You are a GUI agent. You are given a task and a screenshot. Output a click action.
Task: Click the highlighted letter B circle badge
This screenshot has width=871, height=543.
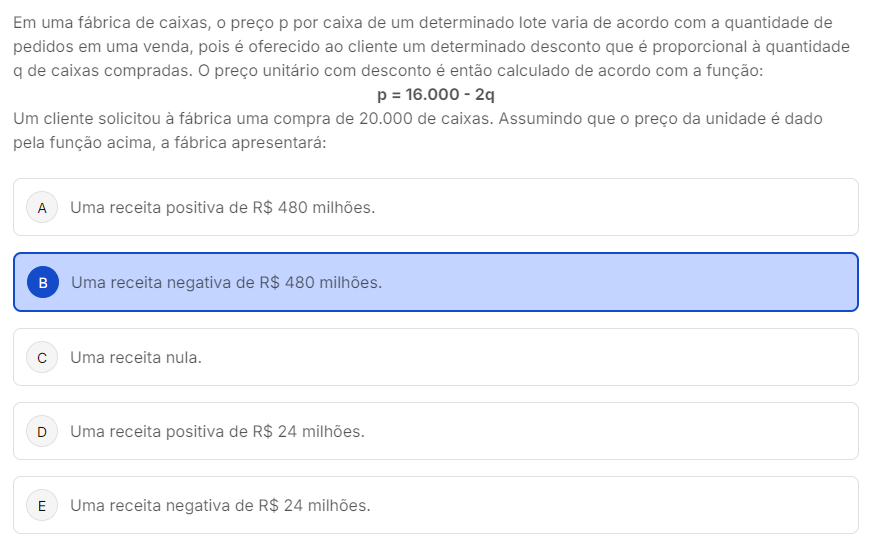point(43,283)
